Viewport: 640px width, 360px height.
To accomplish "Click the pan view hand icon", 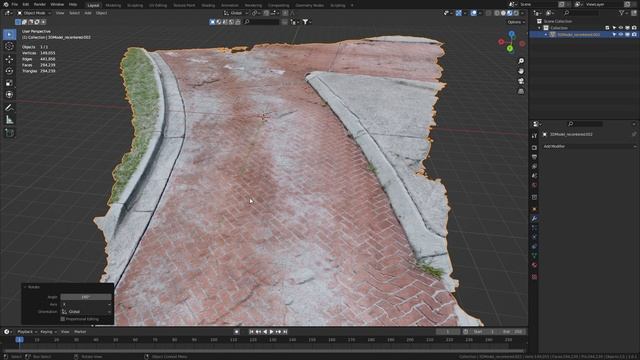I will point(521,71).
